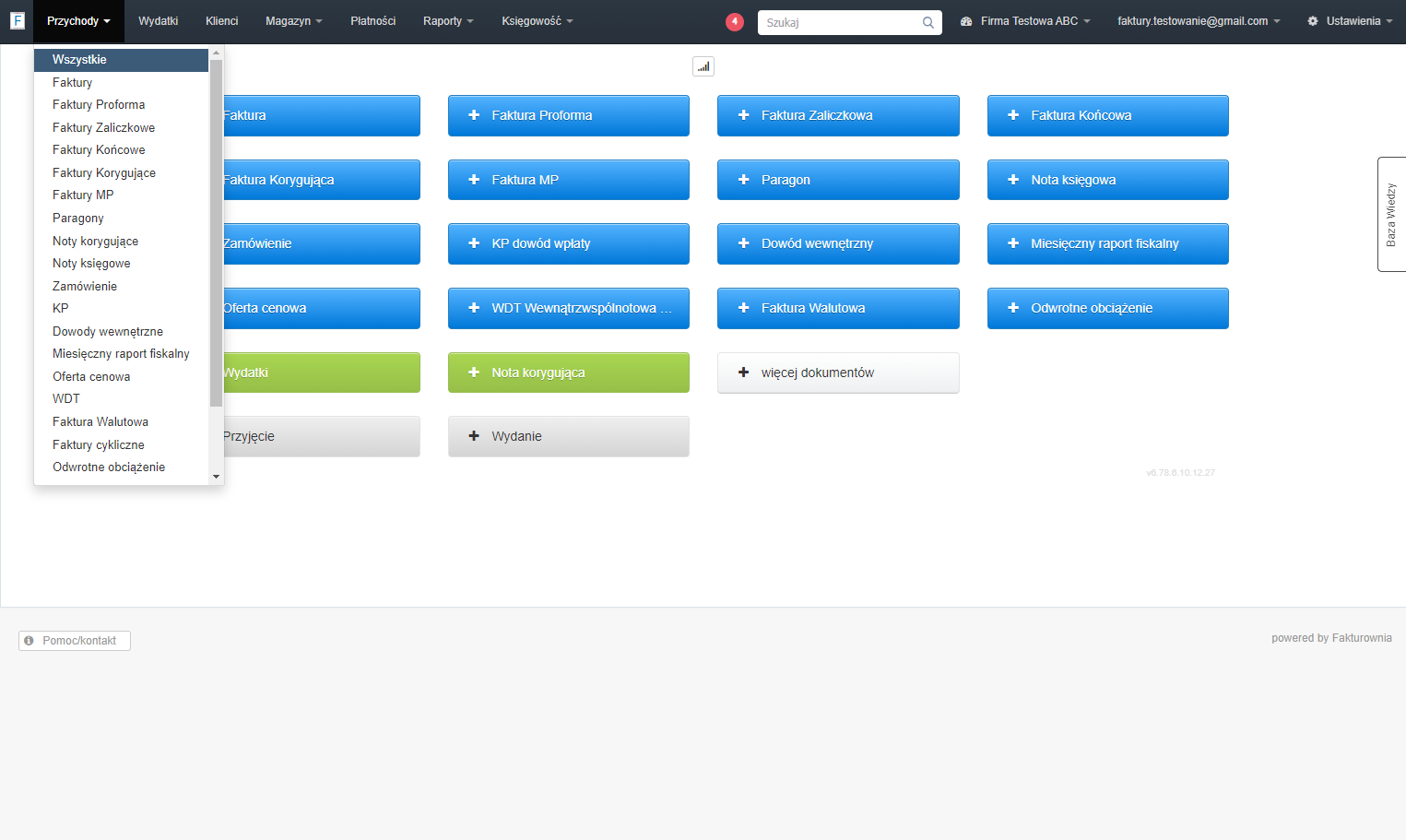1406x840 pixels.
Task: Click the info icon on Pomoc/kontakt
Action: (x=29, y=641)
